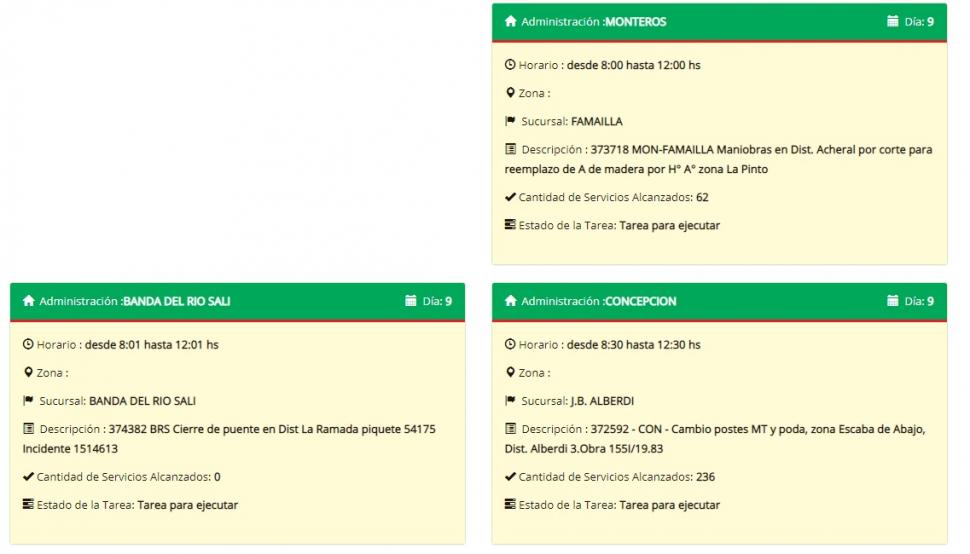Click 'Tarea para ejecutar' status in BANDA DEL RIO SALI card
This screenshot has width=970, height=554.
point(187,505)
